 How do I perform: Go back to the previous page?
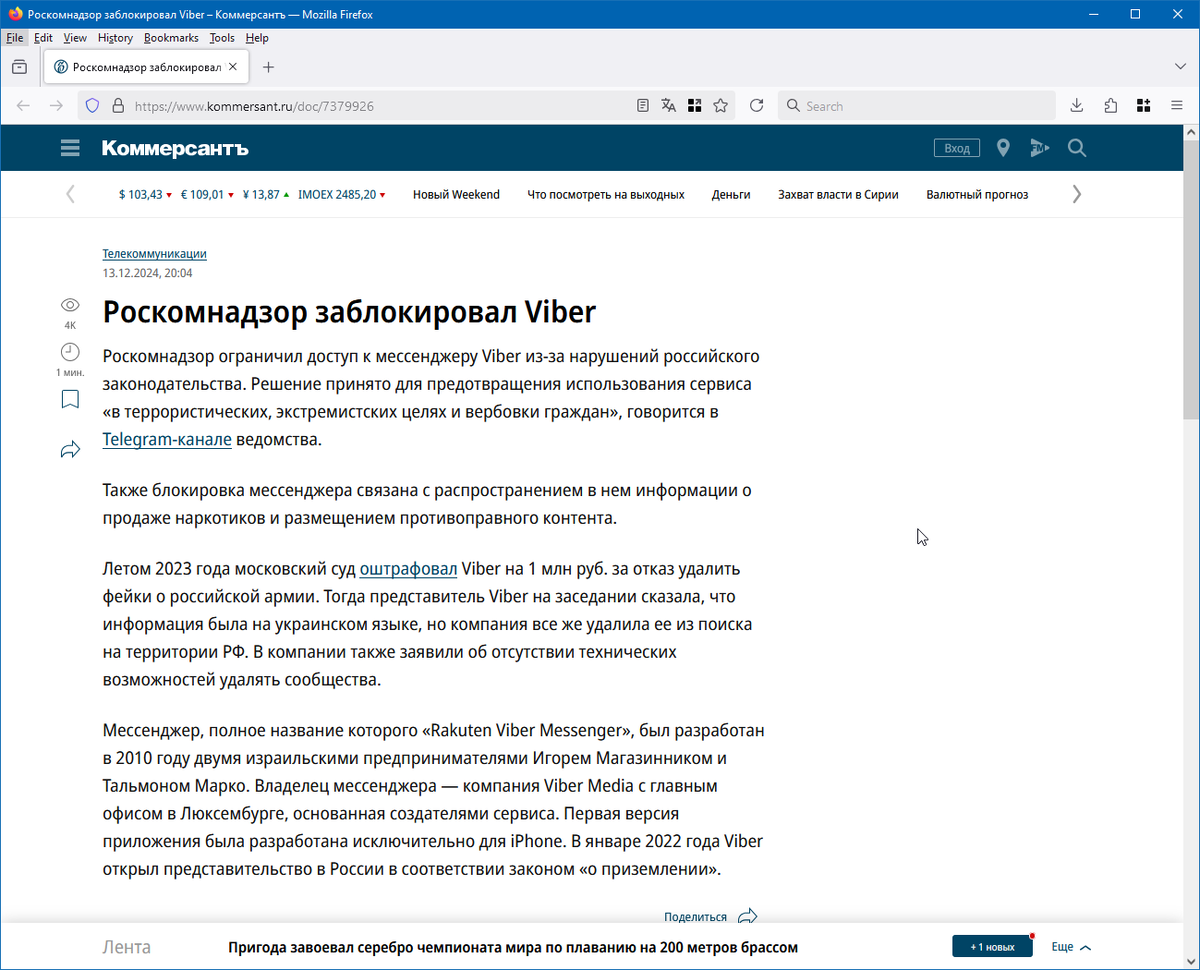23,105
